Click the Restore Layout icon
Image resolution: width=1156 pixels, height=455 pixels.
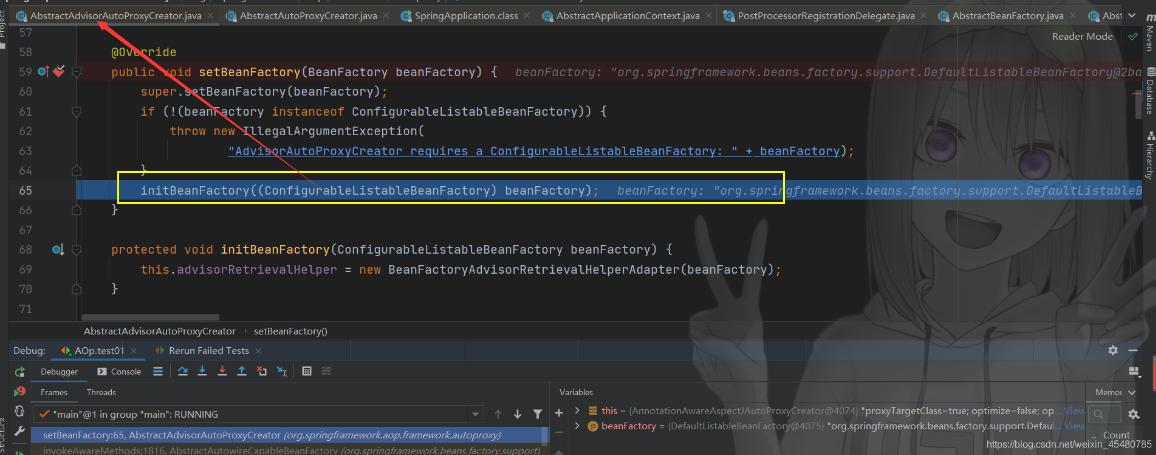[x=1134, y=372]
